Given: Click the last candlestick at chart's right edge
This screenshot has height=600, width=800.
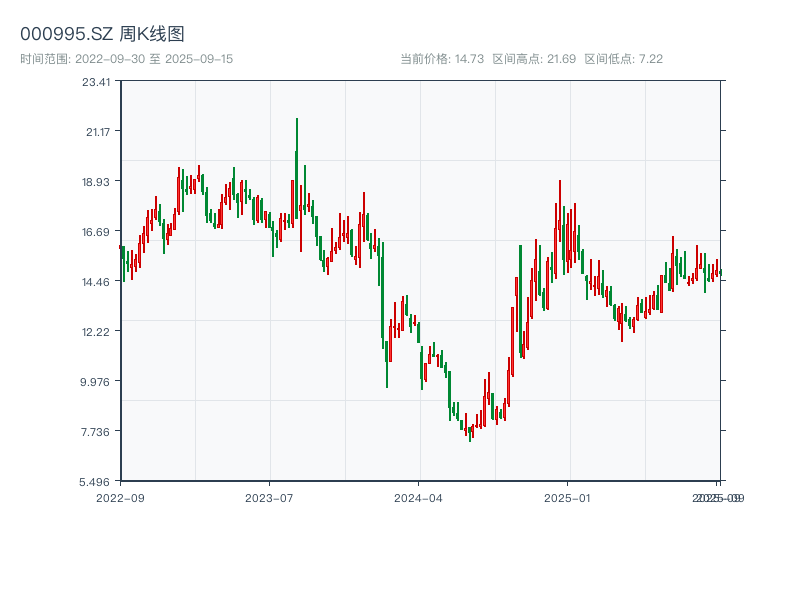Looking at the screenshot, I should coord(719,272).
